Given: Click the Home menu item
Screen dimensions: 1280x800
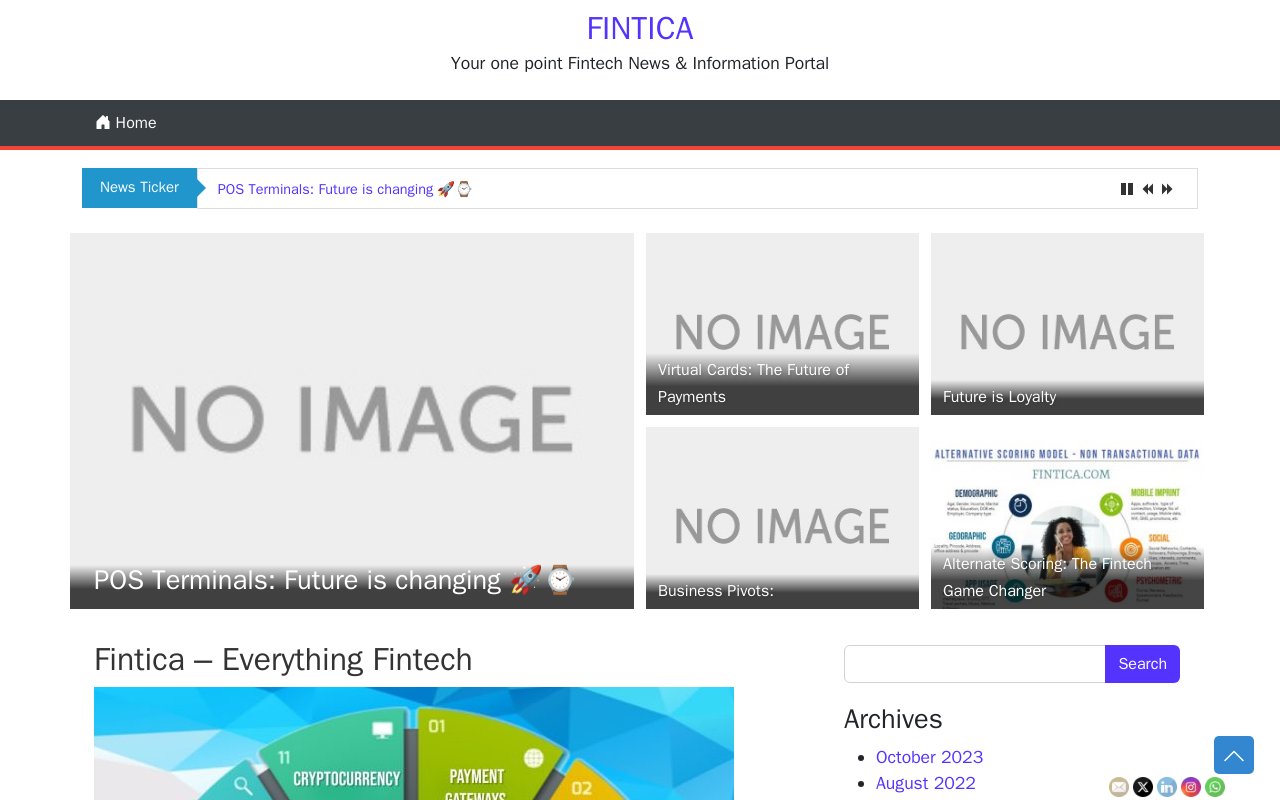Looking at the screenshot, I should click(x=126, y=123).
